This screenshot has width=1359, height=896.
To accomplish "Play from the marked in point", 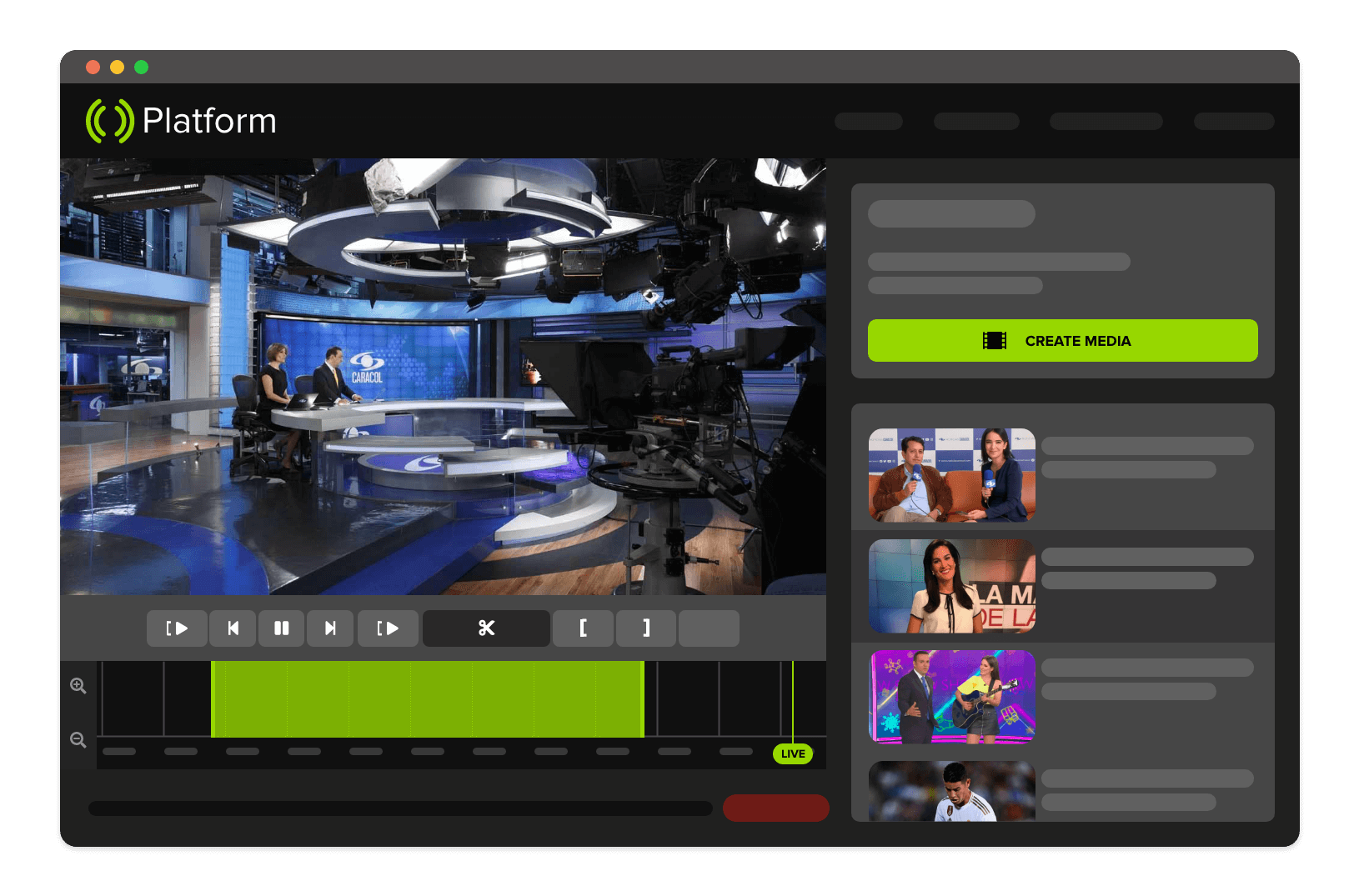I will [177, 628].
